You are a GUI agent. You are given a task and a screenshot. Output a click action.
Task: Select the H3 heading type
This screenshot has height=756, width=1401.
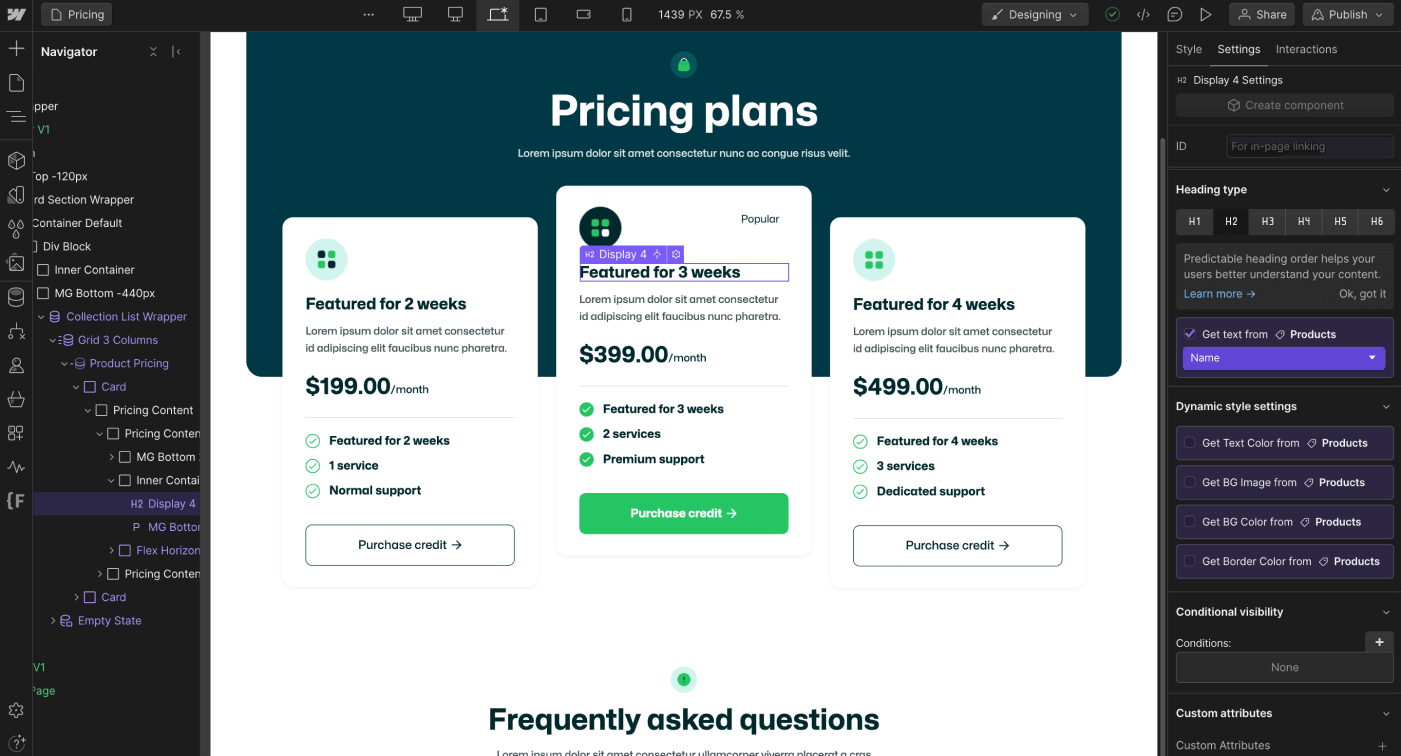[x=1267, y=221]
